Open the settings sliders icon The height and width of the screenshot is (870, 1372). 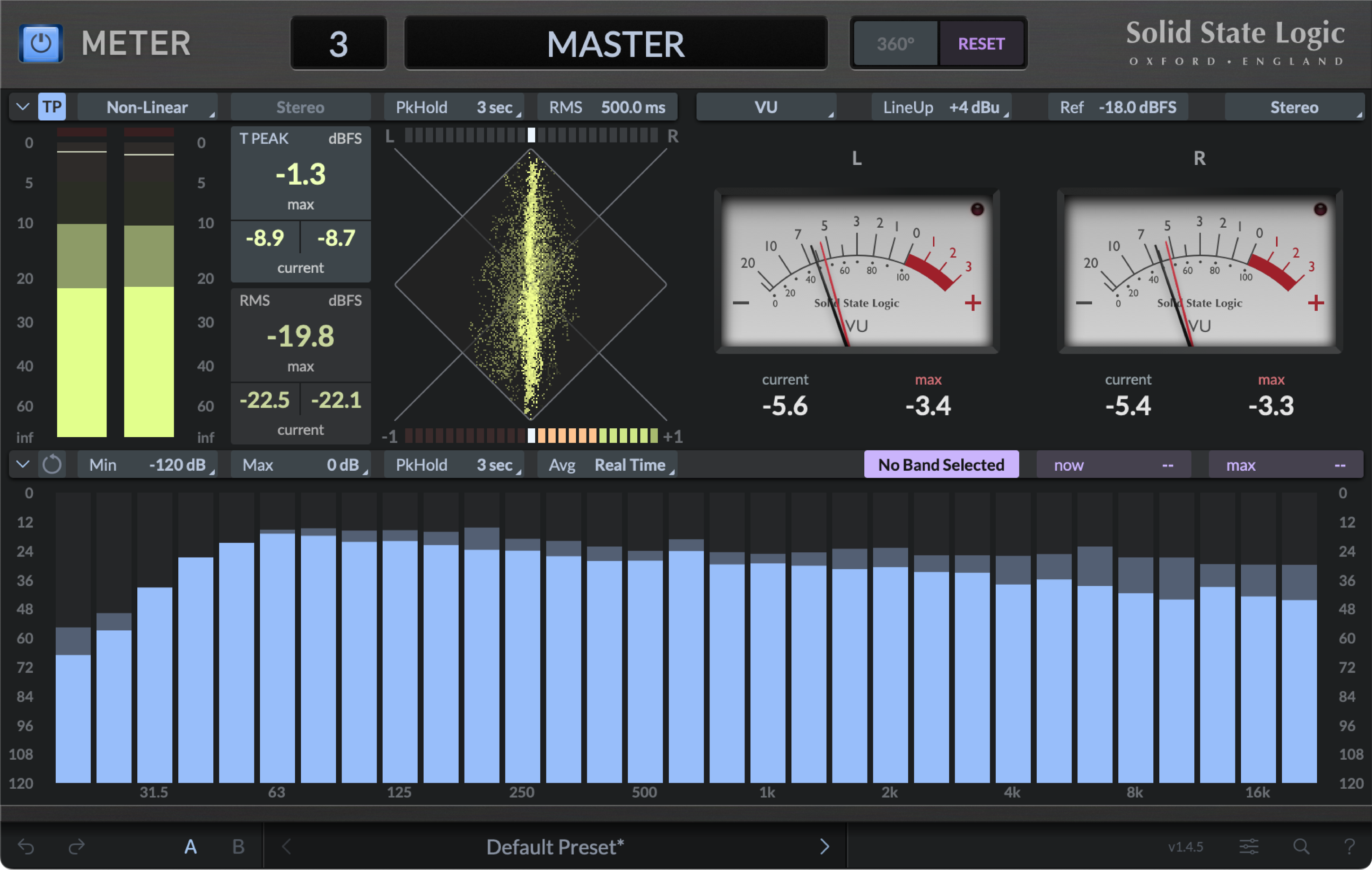(1248, 847)
